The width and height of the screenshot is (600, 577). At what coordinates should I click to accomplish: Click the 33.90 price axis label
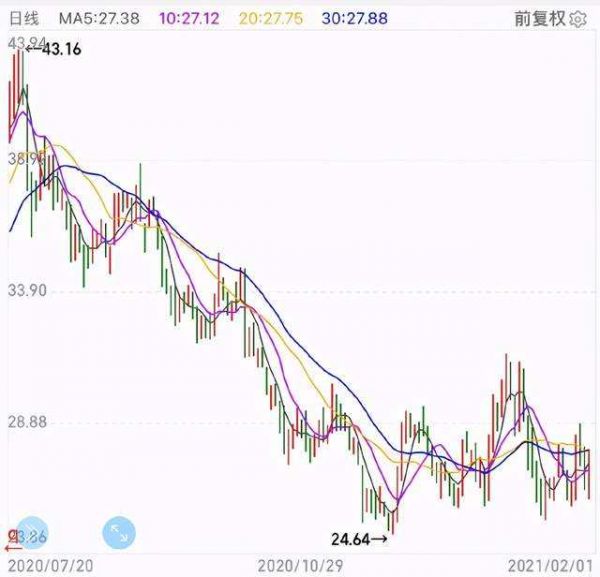pyautogui.click(x=27, y=290)
